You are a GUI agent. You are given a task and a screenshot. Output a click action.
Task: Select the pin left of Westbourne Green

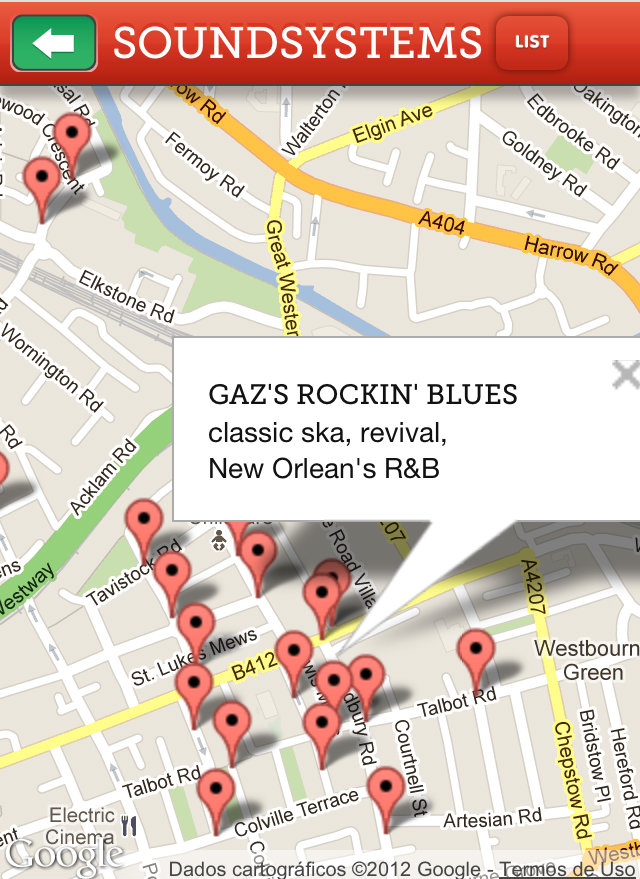click(476, 651)
